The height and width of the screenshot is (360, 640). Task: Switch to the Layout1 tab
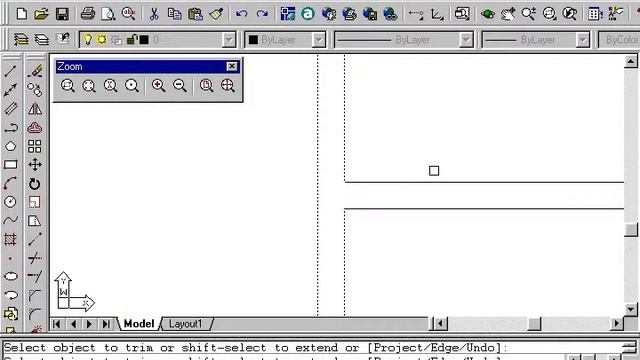click(186, 324)
